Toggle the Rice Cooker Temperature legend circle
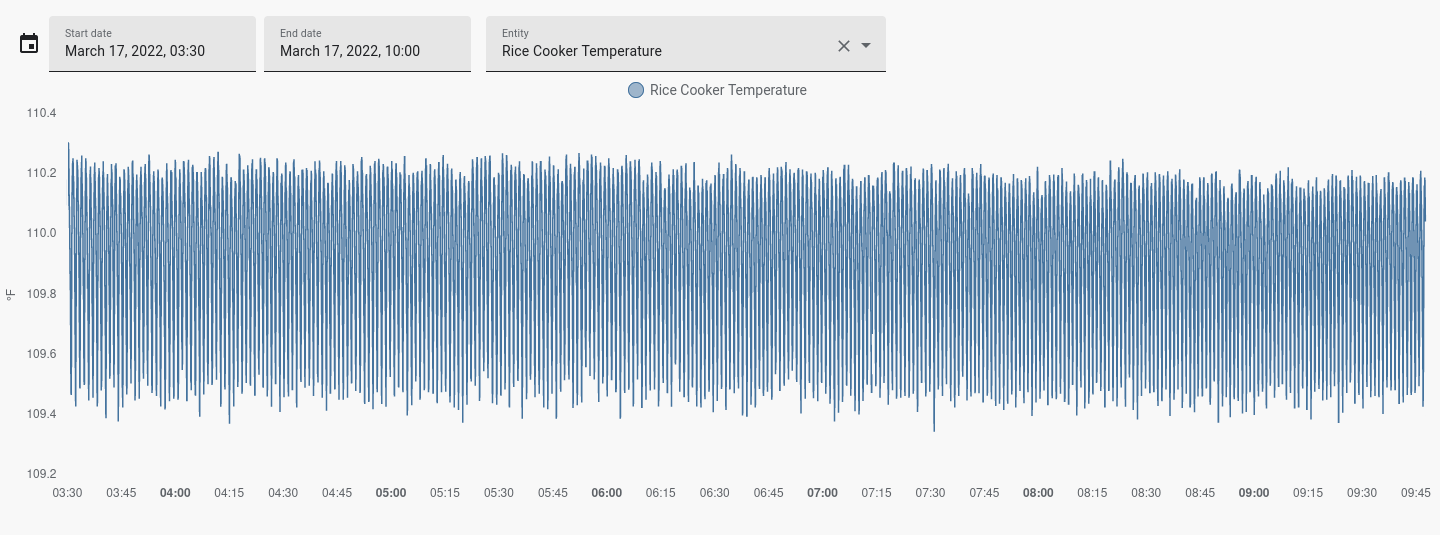Image resolution: width=1440 pixels, height=535 pixels. coord(635,90)
